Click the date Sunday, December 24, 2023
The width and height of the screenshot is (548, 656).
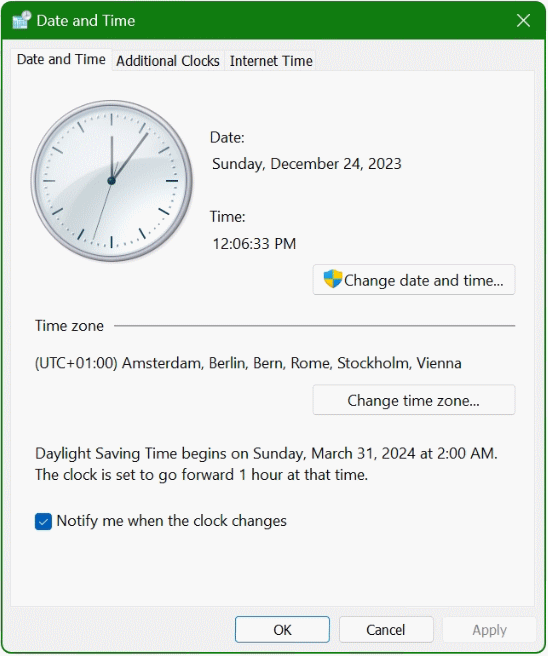(x=307, y=164)
